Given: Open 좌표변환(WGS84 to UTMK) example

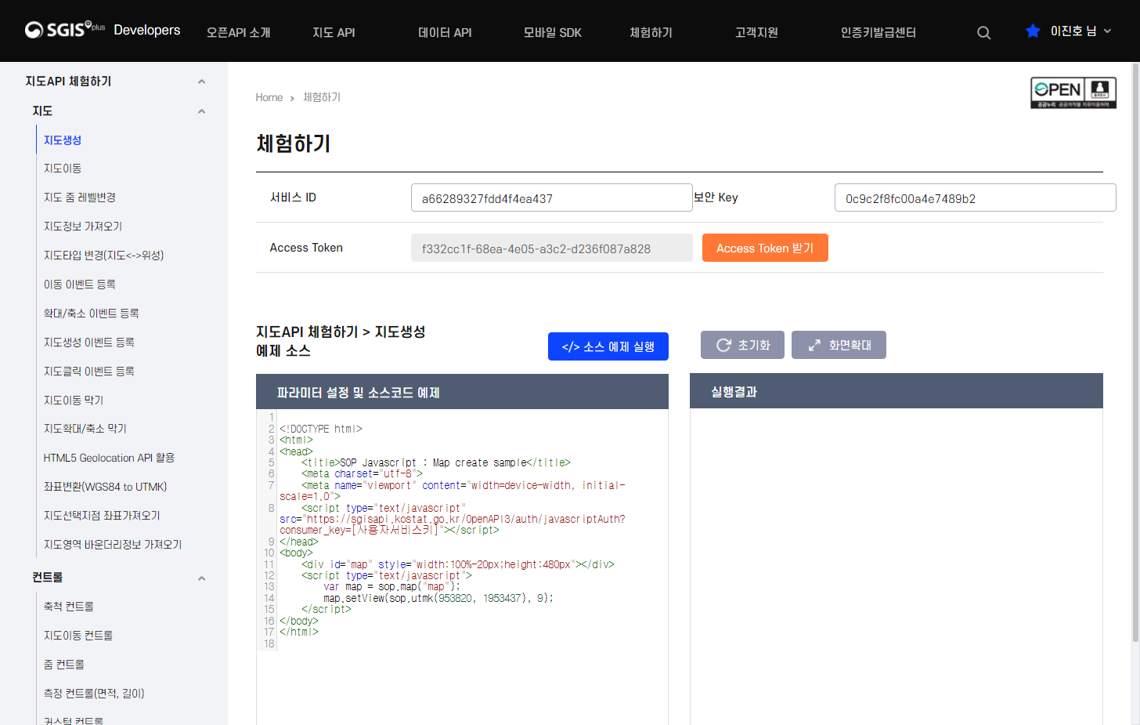Looking at the screenshot, I should pyautogui.click(x=104, y=487).
